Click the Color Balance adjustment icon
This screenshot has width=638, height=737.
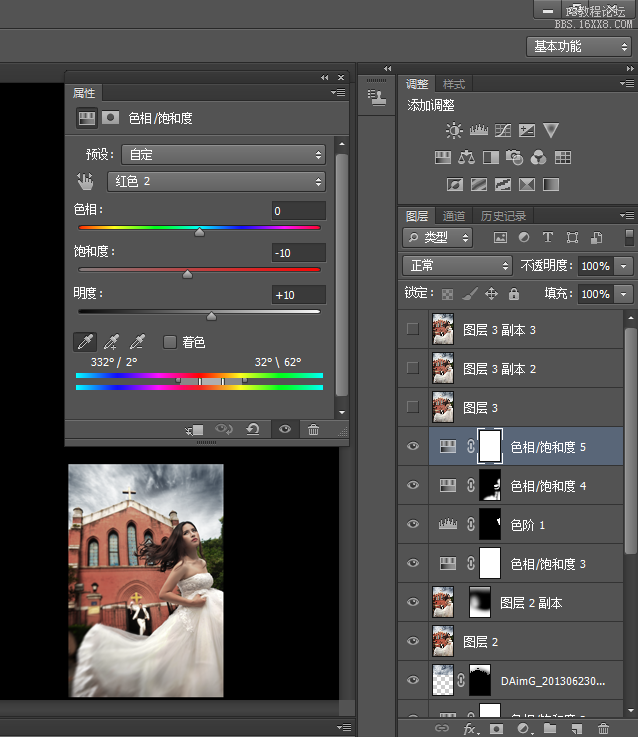click(x=466, y=157)
